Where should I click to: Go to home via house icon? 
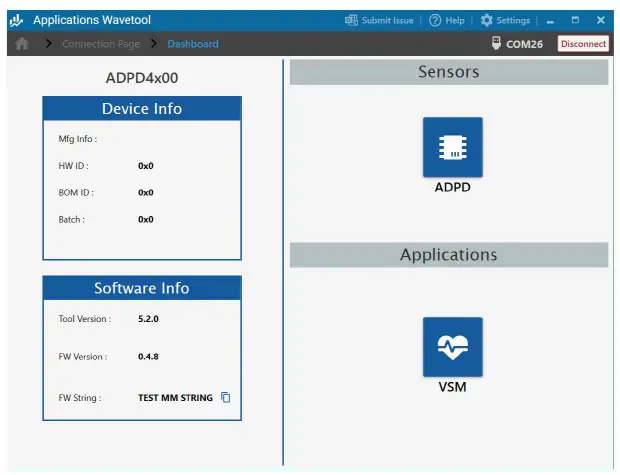pos(21,44)
